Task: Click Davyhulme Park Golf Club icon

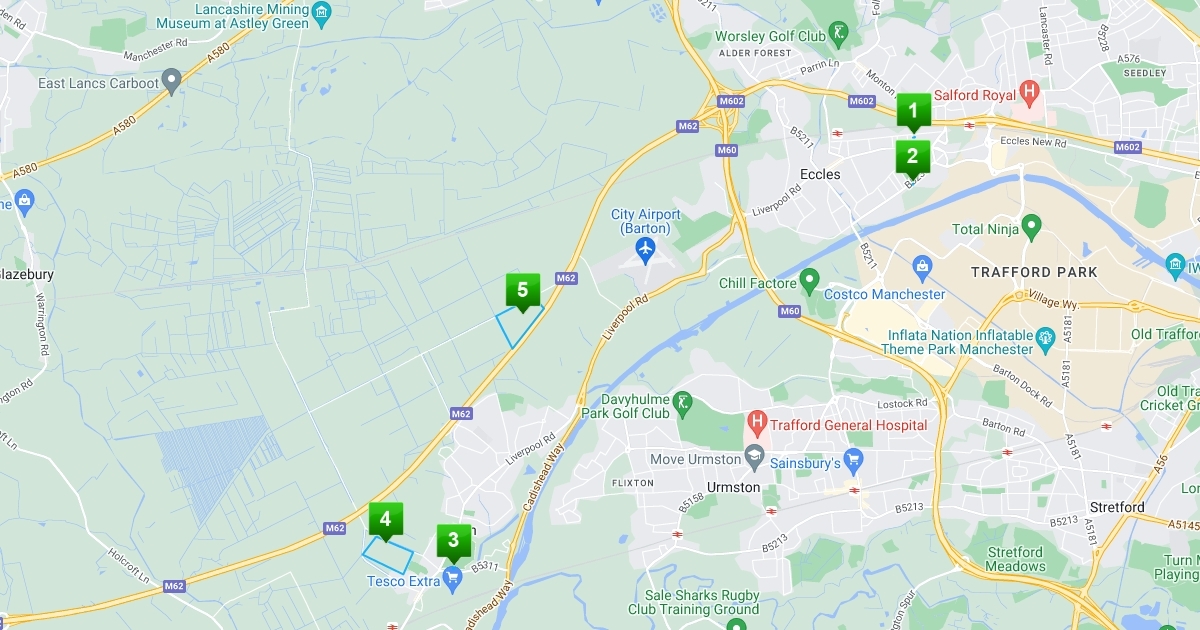Action: point(684,403)
